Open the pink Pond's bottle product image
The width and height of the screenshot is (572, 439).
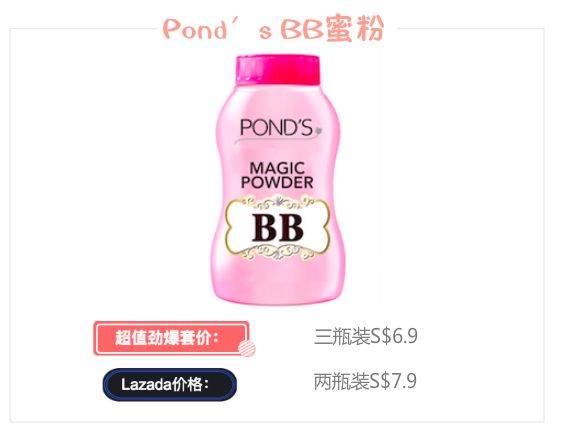point(278,180)
